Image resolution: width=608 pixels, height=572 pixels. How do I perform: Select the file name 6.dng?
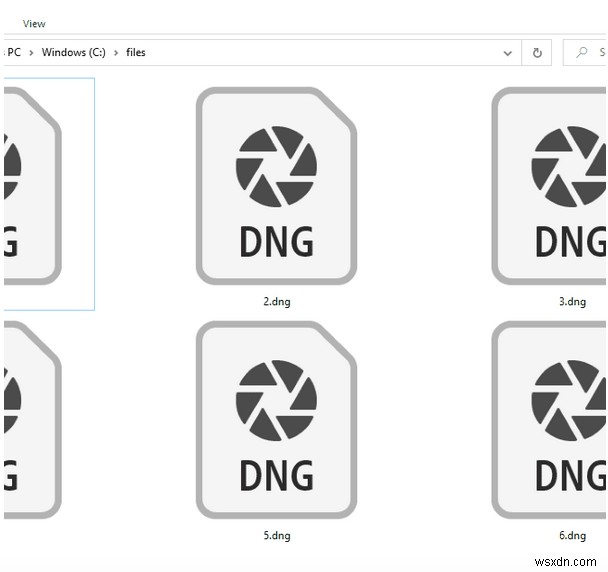coord(572,536)
